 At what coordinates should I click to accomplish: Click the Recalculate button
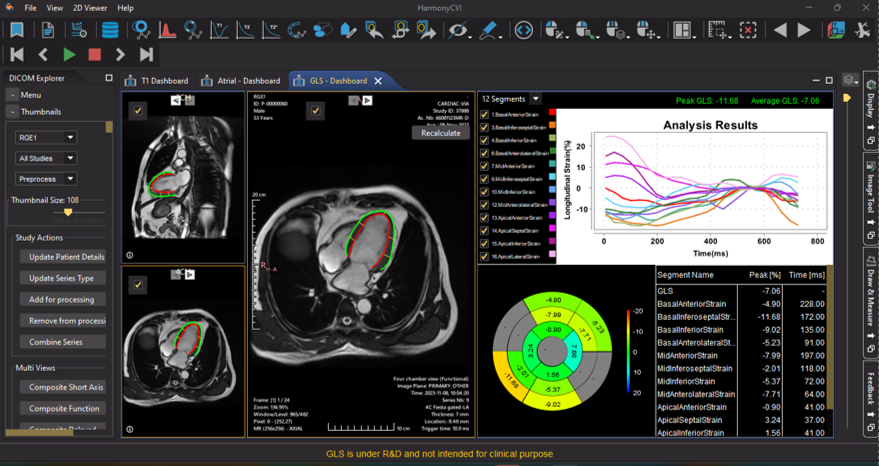tap(441, 132)
